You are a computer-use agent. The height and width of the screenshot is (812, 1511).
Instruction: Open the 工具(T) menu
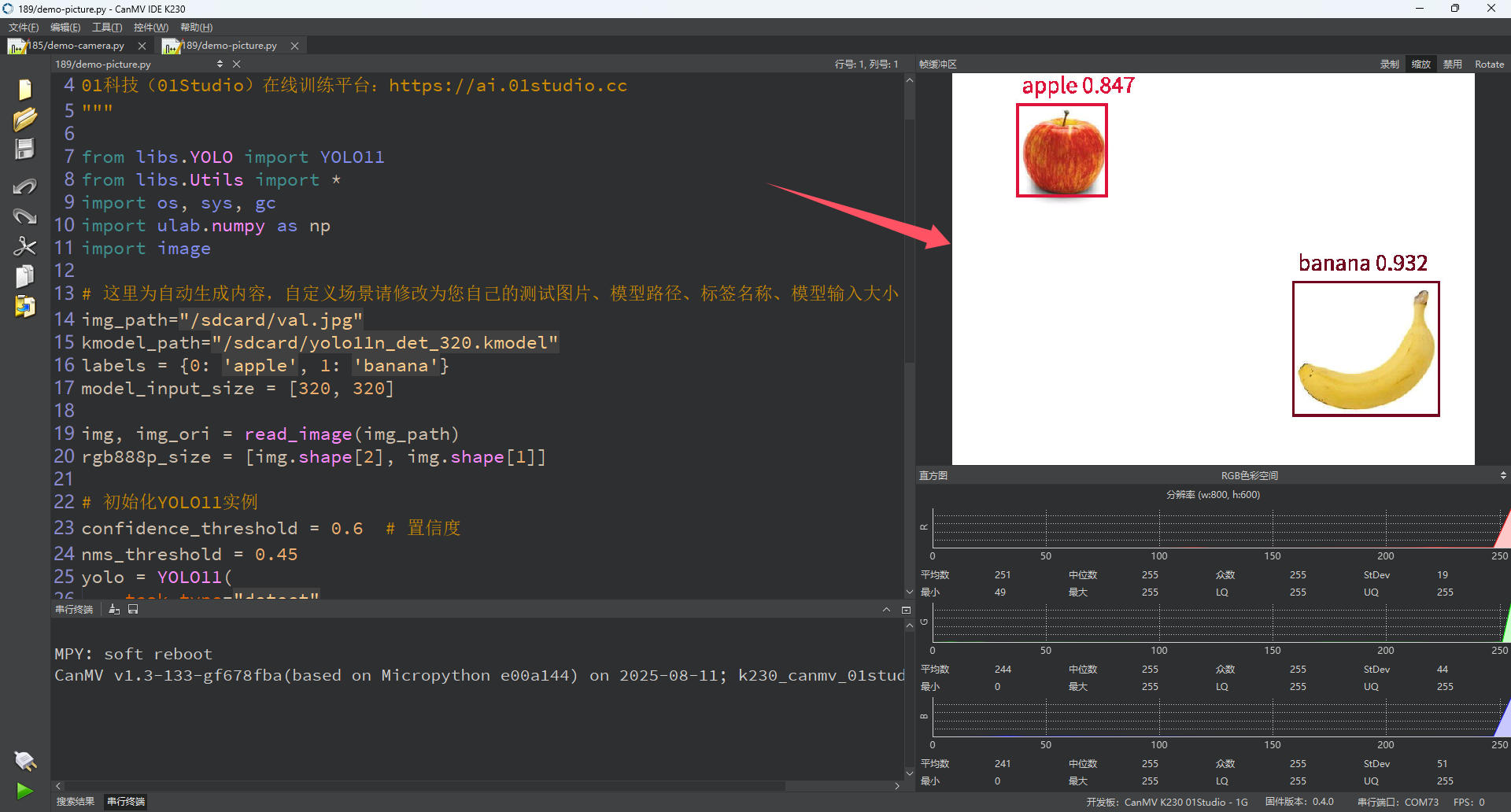(107, 28)
